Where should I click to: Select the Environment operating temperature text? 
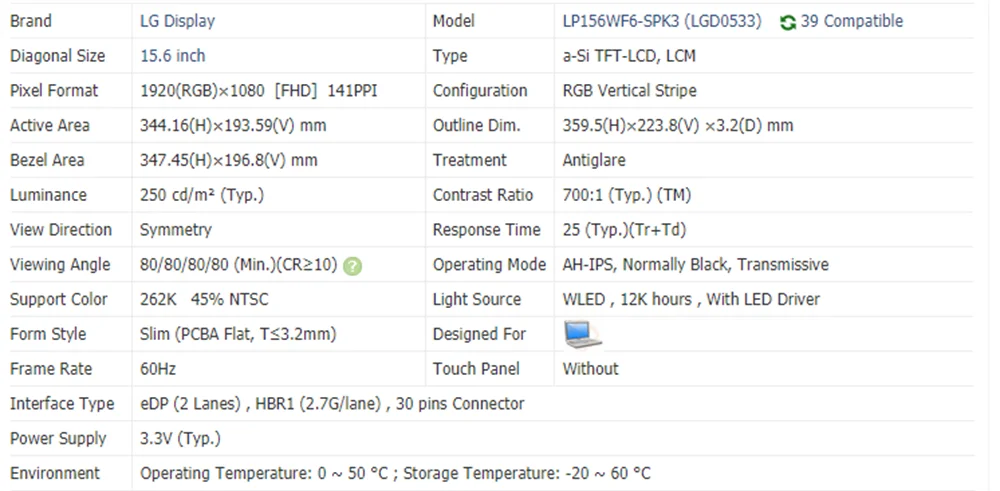(395, 473)
